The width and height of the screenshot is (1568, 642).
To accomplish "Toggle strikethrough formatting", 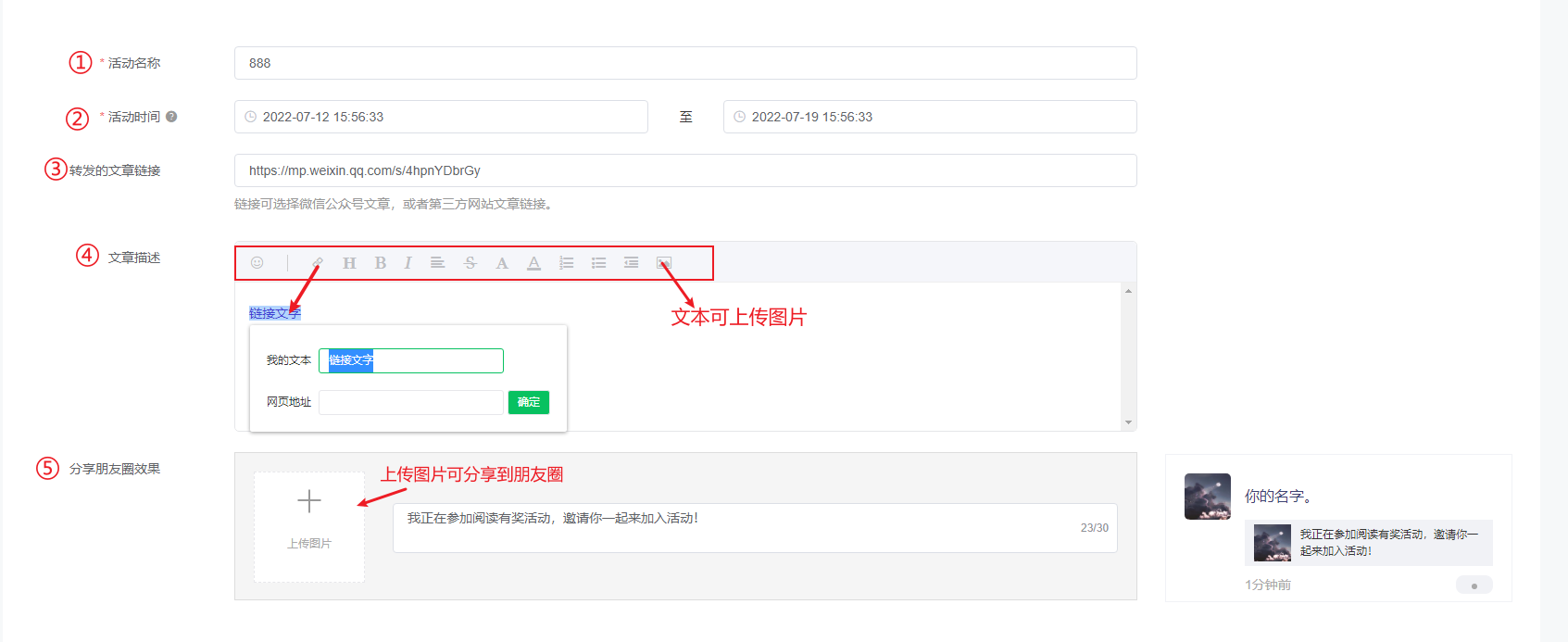I will coord(470,263).
